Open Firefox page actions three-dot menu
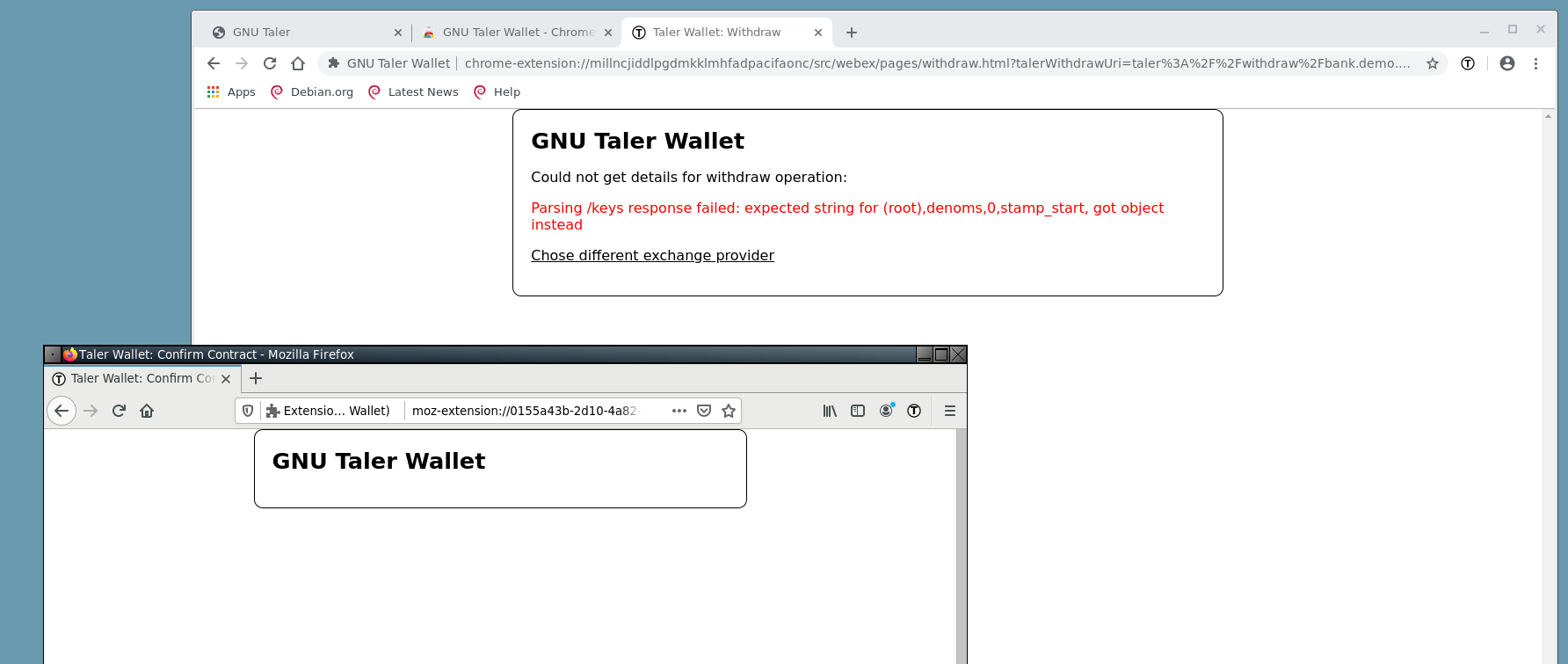Image resolution: width=1568 pixels, height=664 pixels. (x=679, y=411)
